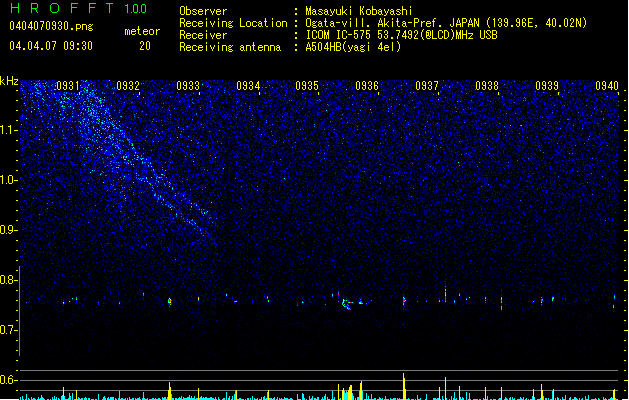Image resolution: width=629 pixels, height=400 pixels.
Task: Select the file name 0404070930.png
Action: pyautogui.click(x=51, y=26)
